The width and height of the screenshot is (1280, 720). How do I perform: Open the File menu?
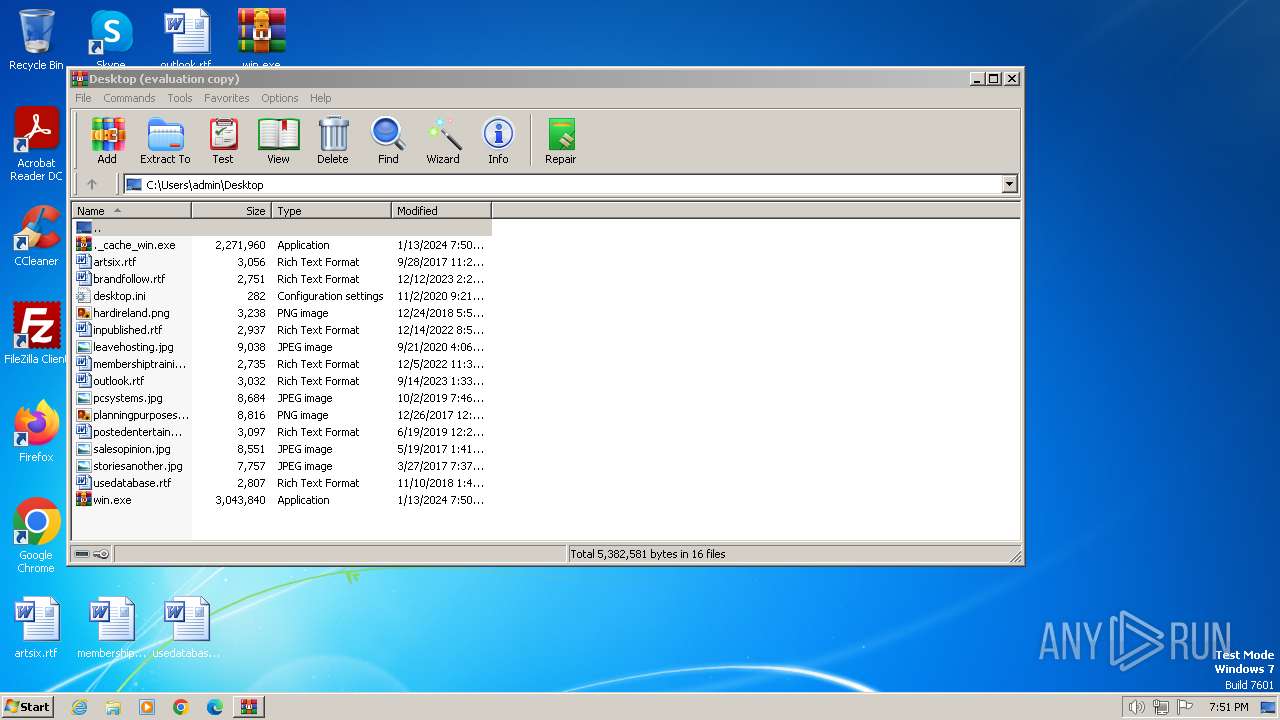point(83,98)
